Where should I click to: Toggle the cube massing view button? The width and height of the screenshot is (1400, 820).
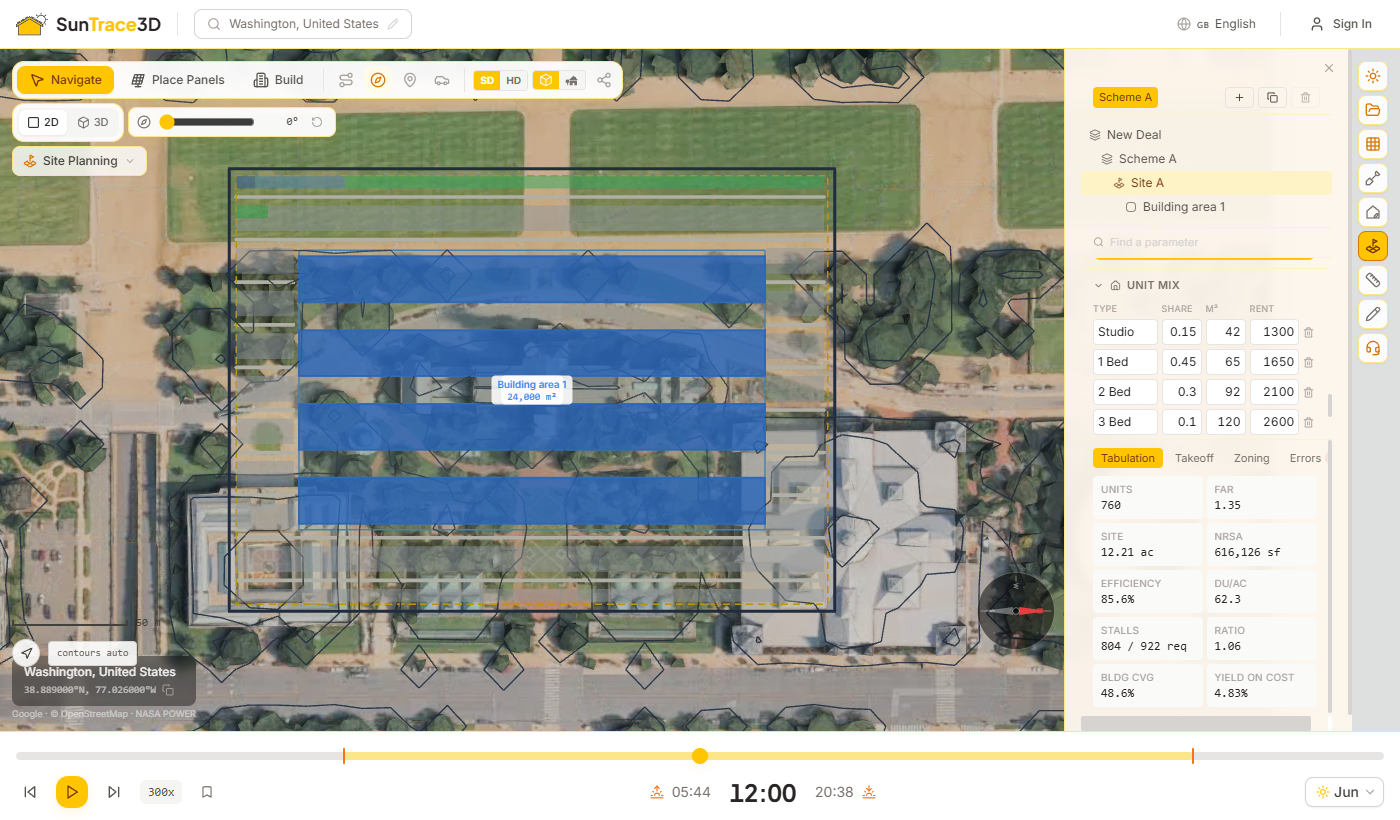click(x=545, y=80)
